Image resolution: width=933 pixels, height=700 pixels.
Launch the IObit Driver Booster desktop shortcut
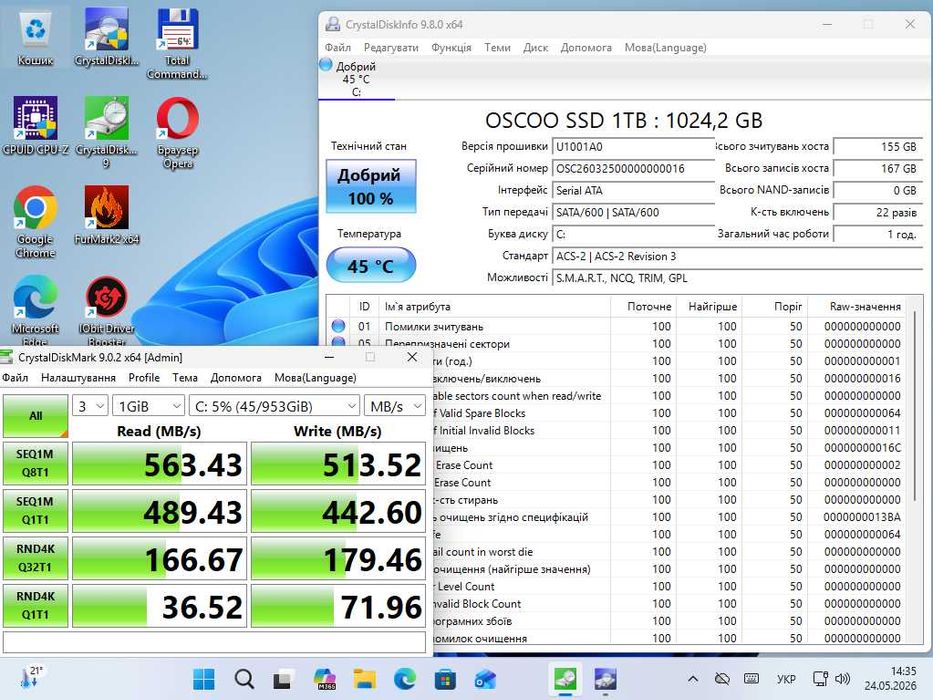click(107, 310)
